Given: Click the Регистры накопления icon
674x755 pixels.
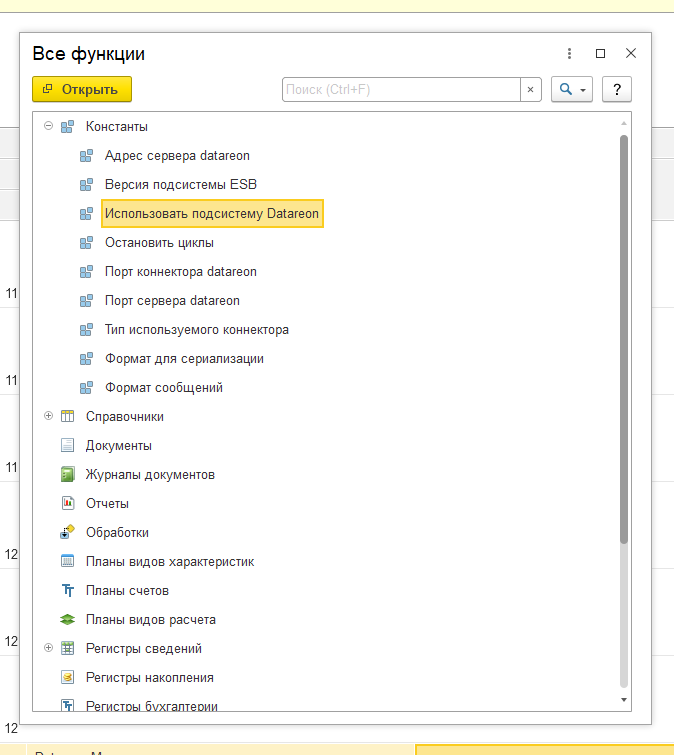Looking at the screenshot, I should pyautogui.click(x=68, y=677).
